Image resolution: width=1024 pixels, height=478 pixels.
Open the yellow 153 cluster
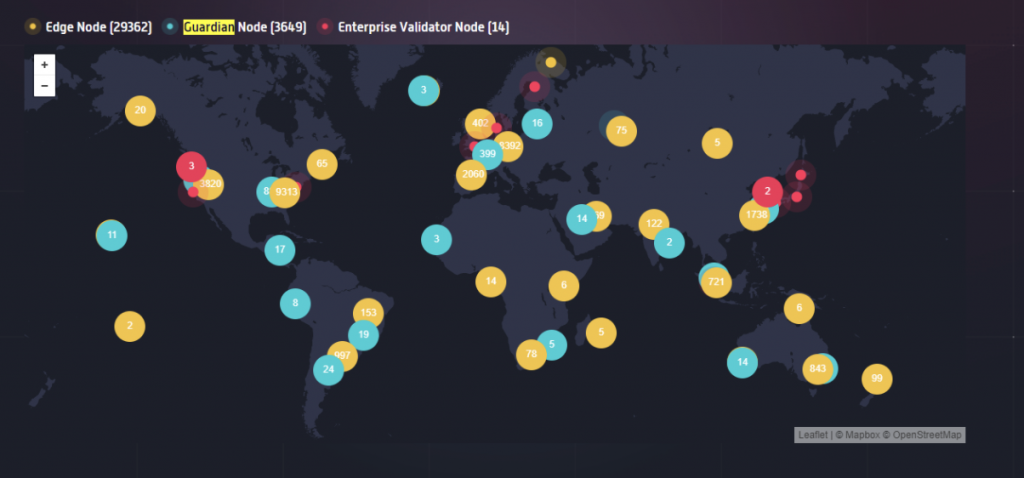click(x=368, y=313)
